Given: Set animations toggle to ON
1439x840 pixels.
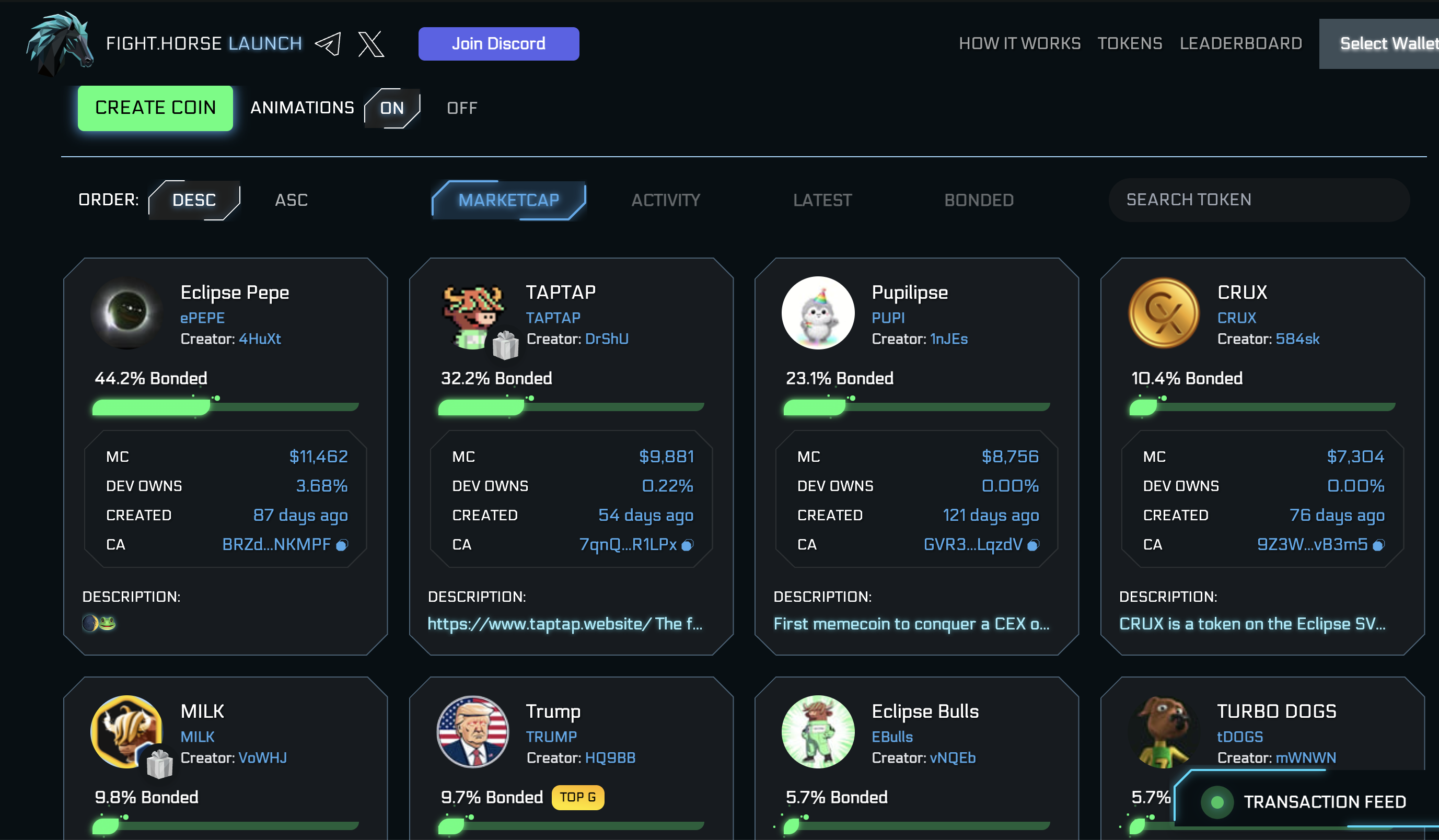Looking at the screenshot, I should (x=392, y=108).
